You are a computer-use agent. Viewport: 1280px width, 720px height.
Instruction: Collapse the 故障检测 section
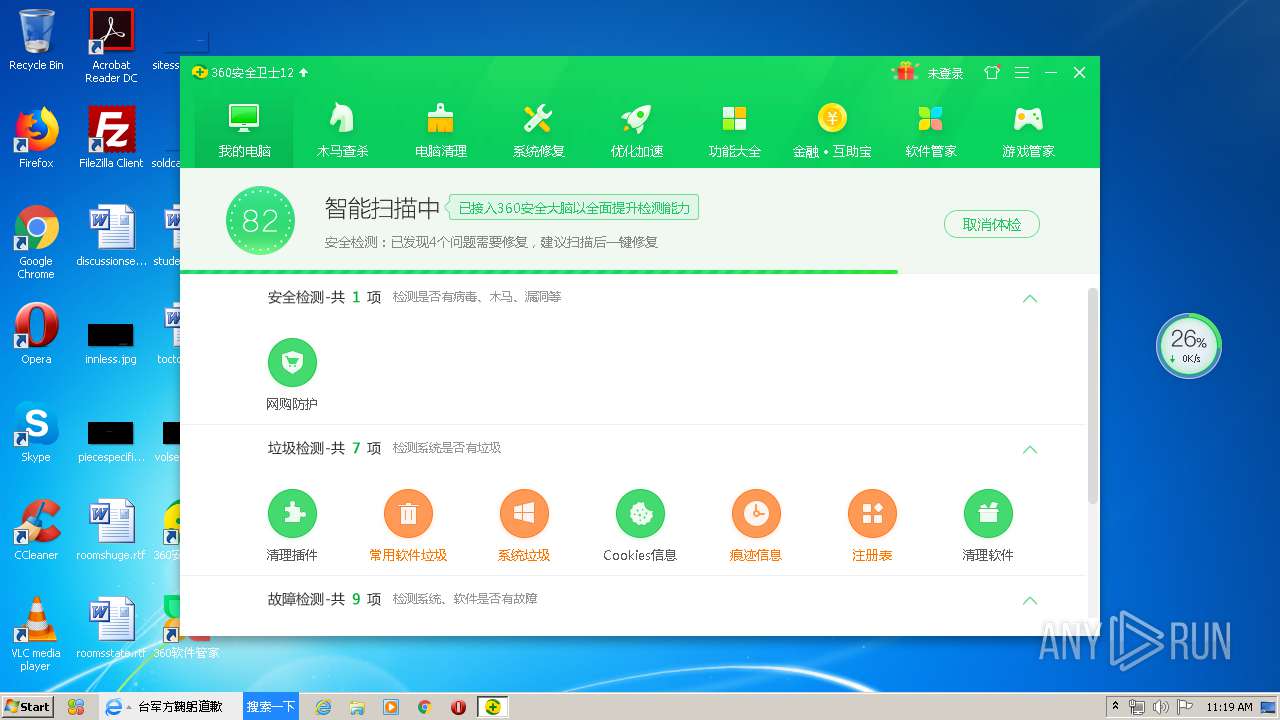(x=1030, y=600)
